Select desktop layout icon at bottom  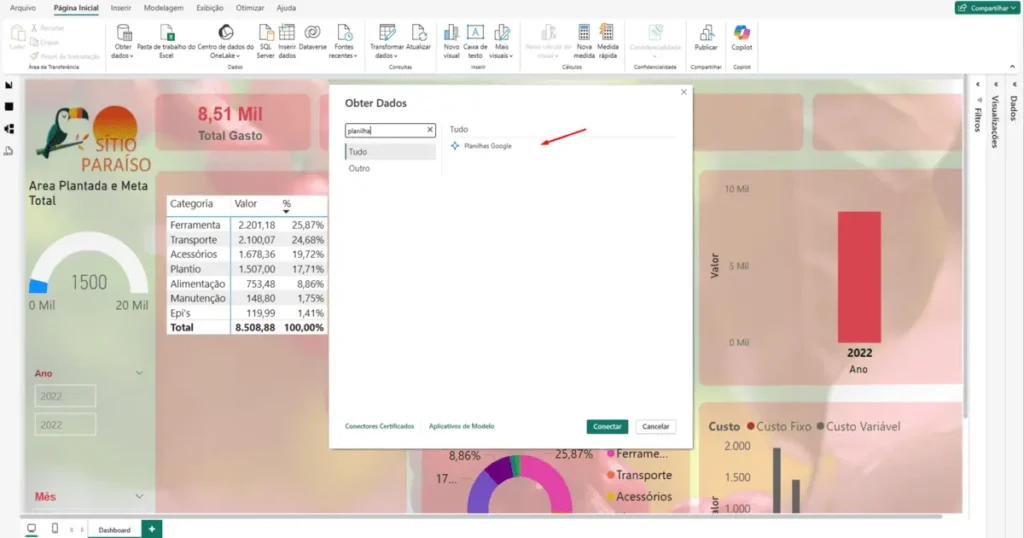31,528
